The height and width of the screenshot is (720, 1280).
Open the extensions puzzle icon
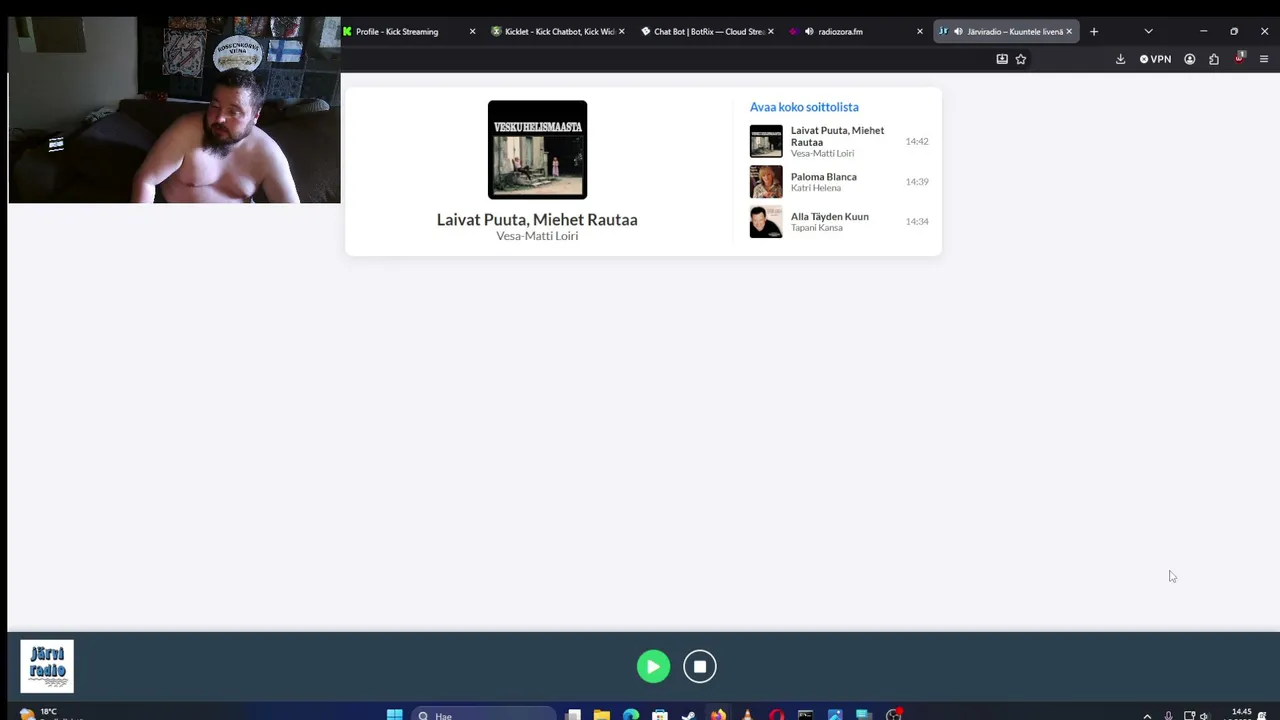pyautogui.click(x=1214, y=59)
